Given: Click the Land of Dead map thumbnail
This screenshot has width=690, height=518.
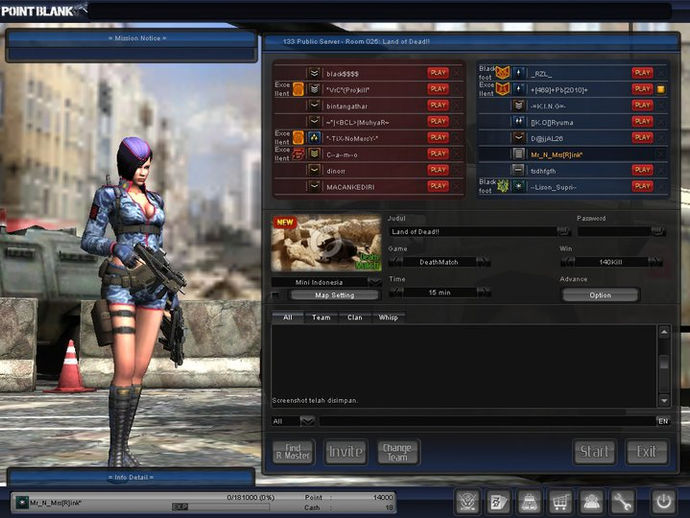Looking at the screenshot, I should pyautogui.click(x=326, y=243).
